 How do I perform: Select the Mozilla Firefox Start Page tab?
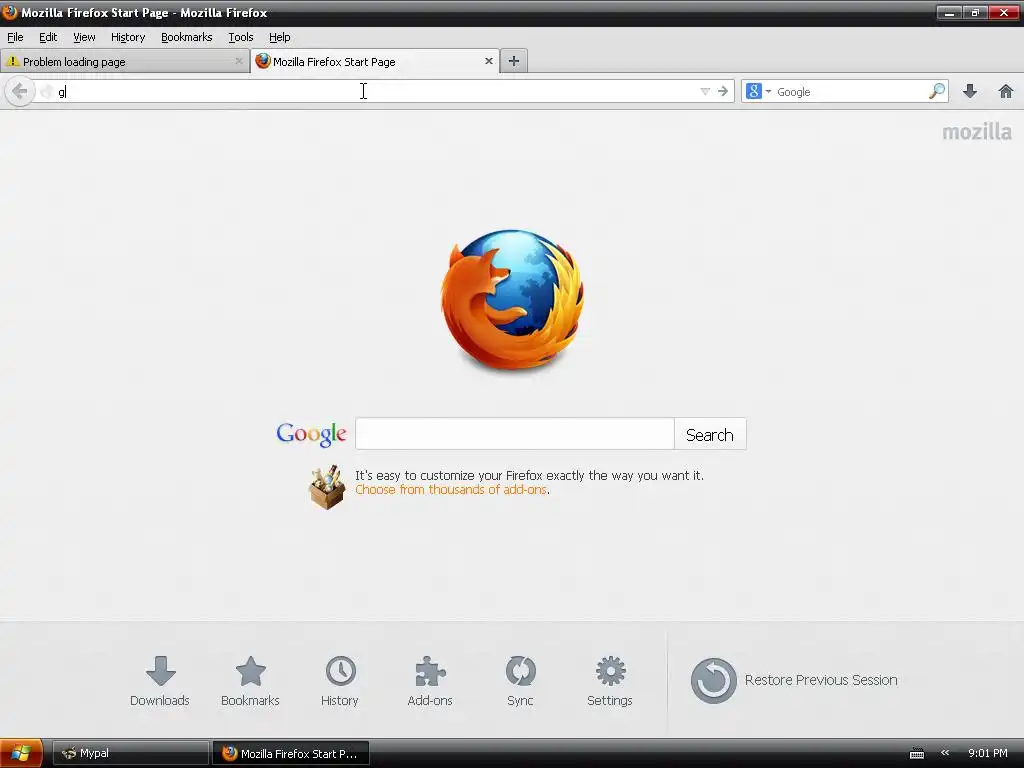click(375, 61)
